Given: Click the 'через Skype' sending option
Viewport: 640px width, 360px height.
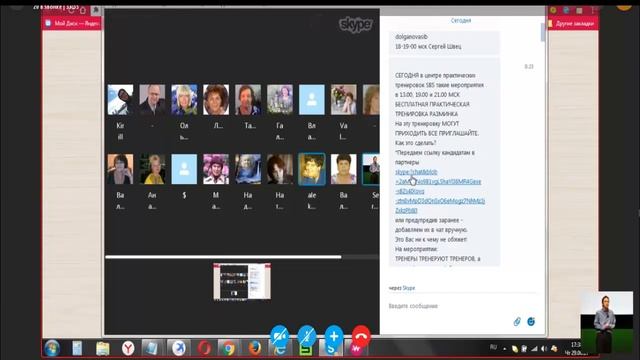Looking at the screenshot, I should pyautogui.click(x=402, y=288).
